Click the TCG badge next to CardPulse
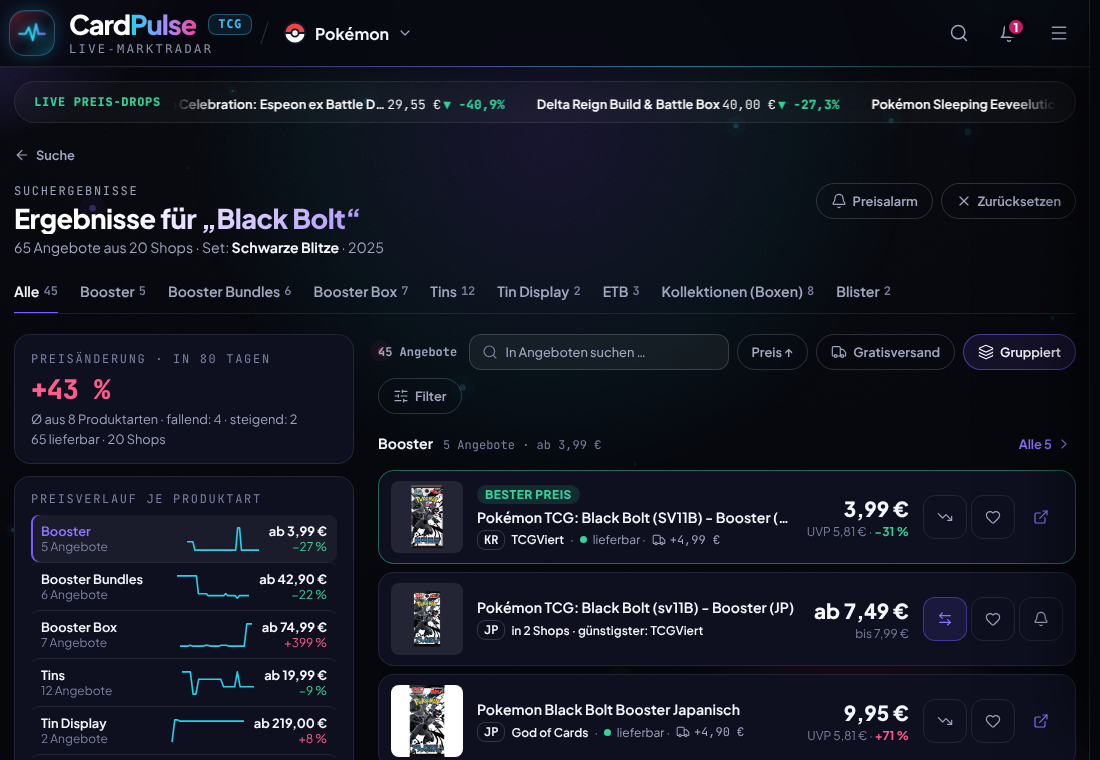 point(229,24)
